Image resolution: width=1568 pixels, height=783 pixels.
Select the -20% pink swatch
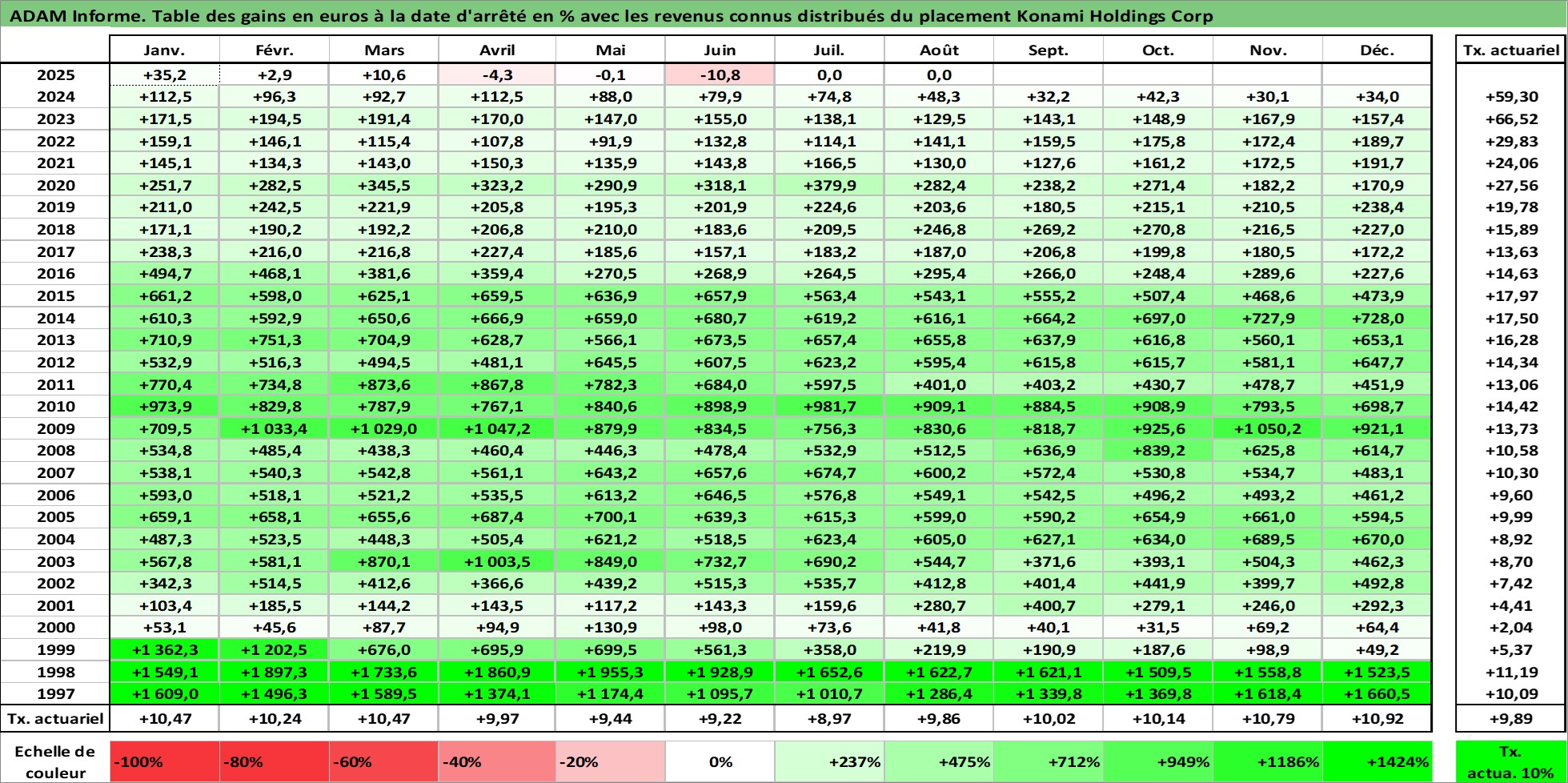611,762
